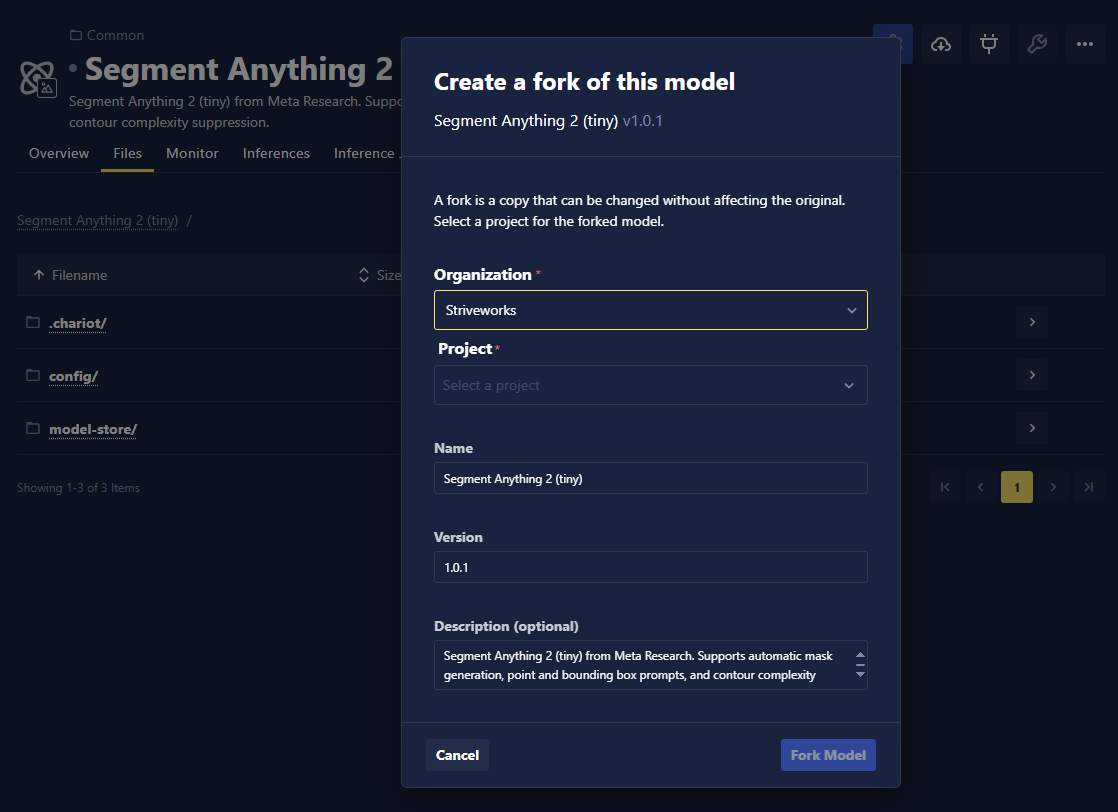Go to next page of file list
Screen dimensions: 1118x812
tap(1053, 487)
